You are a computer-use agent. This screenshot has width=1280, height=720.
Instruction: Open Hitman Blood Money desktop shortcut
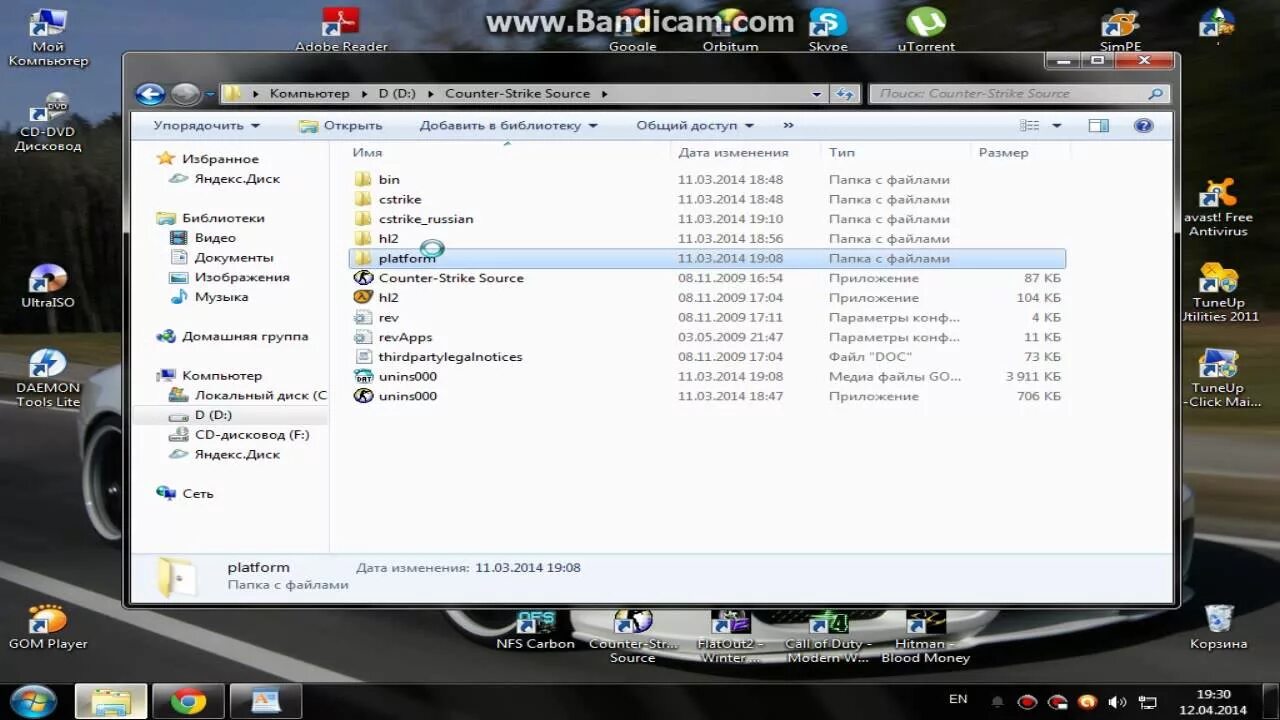pos(926,638)
